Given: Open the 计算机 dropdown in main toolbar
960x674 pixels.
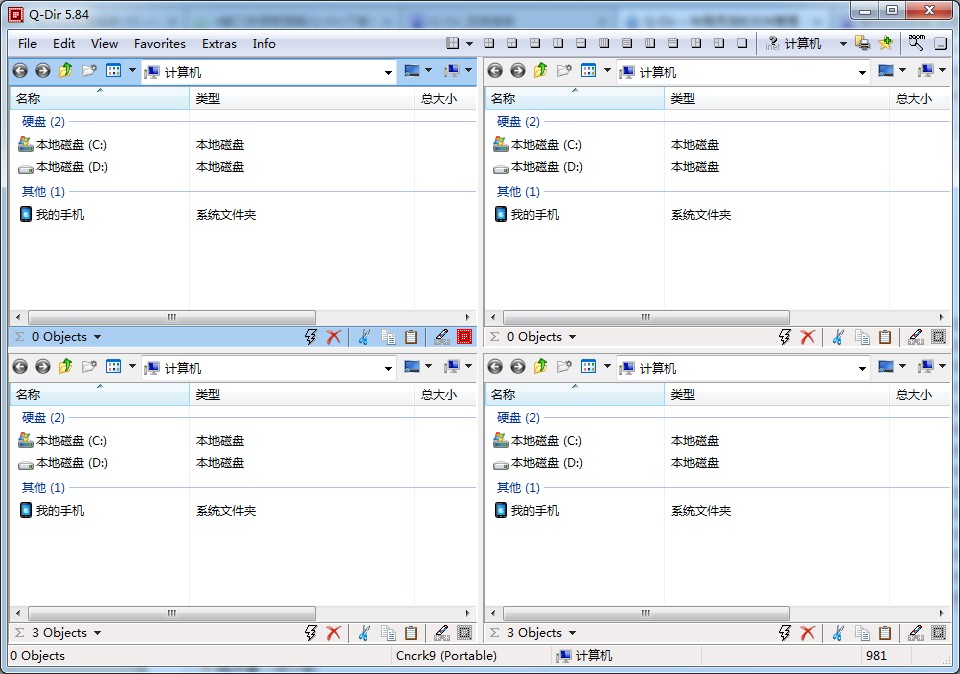Looking at the screenshot, I should click(x=843, y=43).
